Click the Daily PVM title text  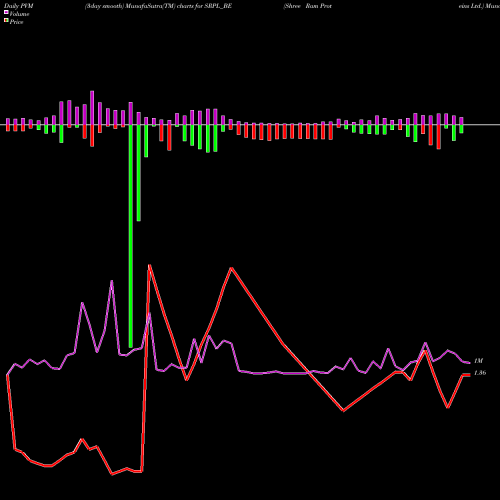pyautogui.click(x=19, y=6)
